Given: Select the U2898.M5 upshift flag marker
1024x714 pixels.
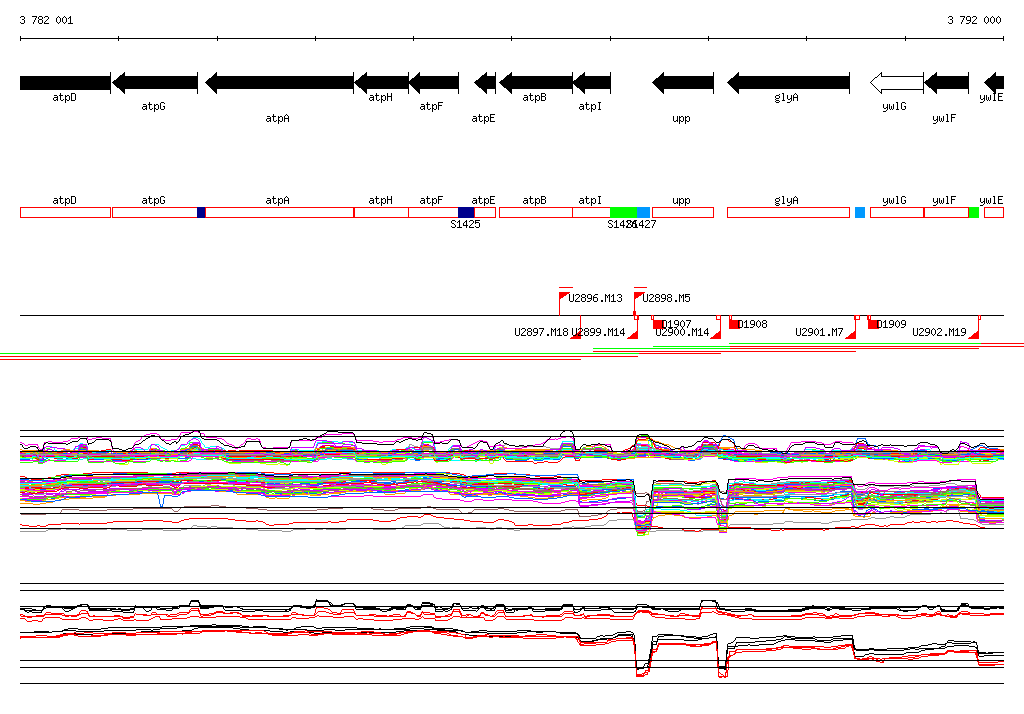Looking at the screenshot, I should click(x=639, y=297).
